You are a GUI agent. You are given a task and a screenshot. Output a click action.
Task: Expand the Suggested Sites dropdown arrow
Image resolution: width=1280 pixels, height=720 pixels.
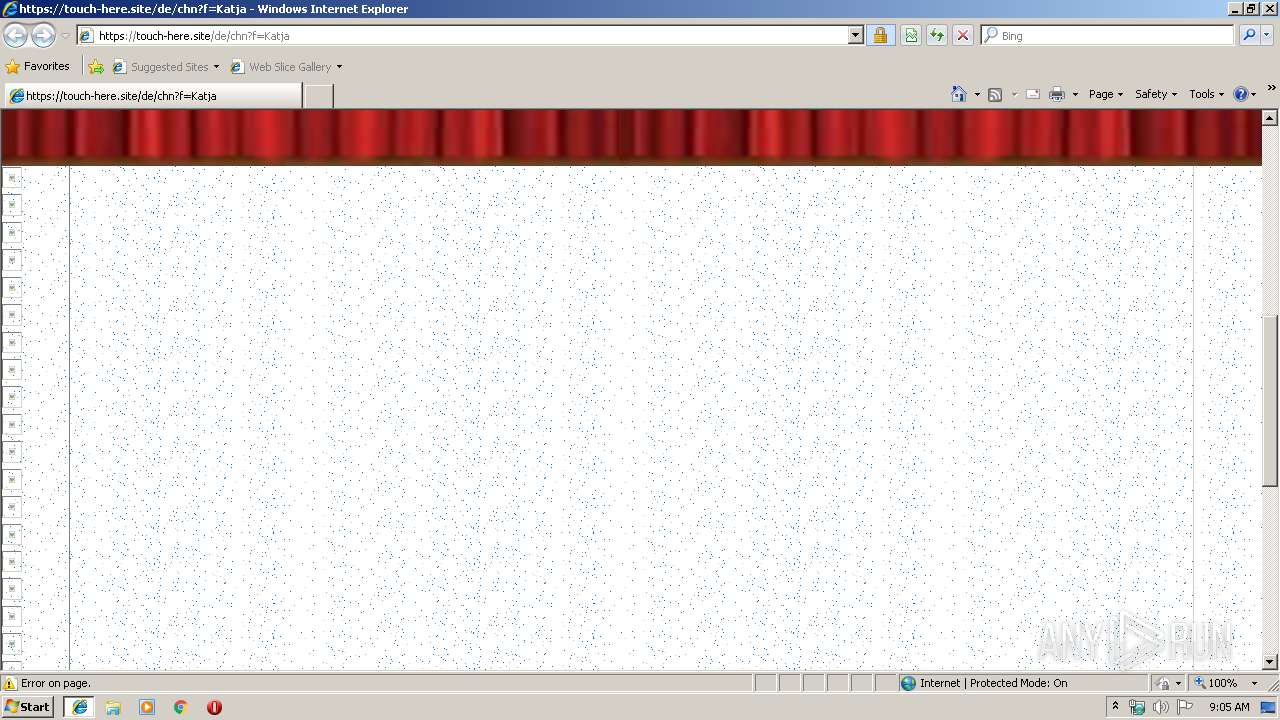pyautogui.click(x=216, y=67)
